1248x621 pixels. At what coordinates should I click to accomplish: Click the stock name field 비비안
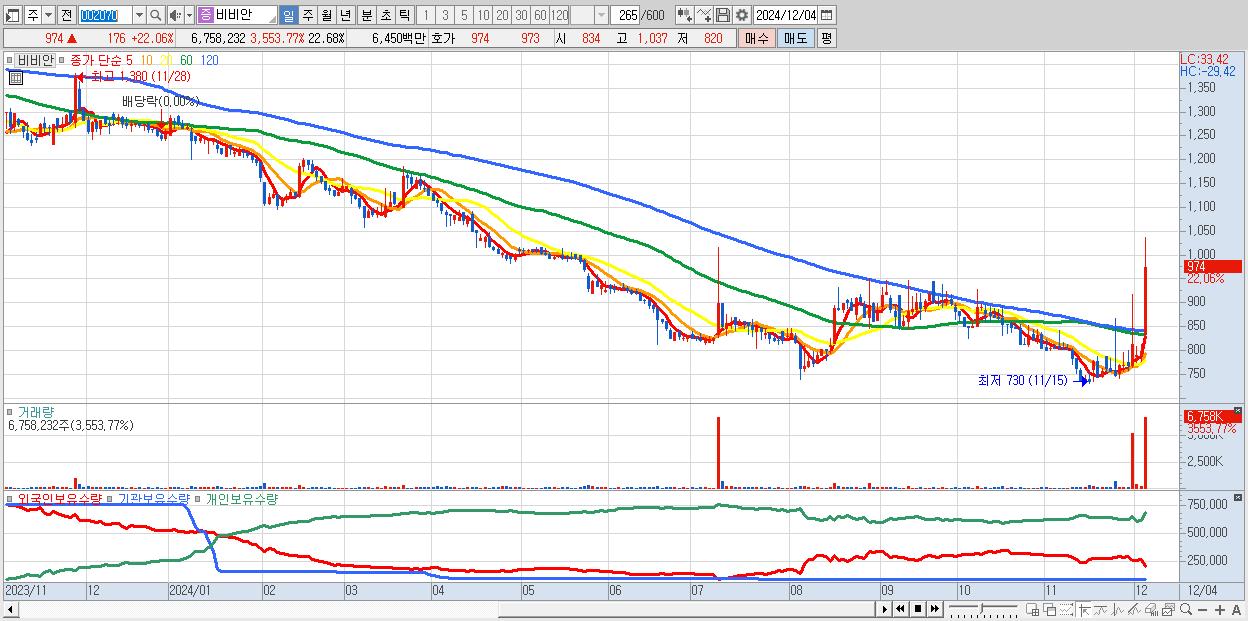coord(245,15)
